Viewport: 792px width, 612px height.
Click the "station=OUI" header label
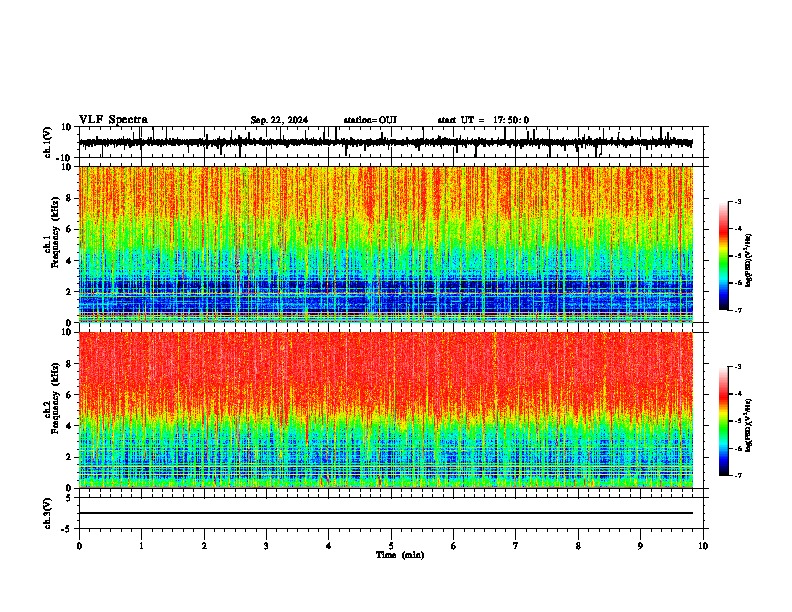pyautogui.click(x=370, y=120)
